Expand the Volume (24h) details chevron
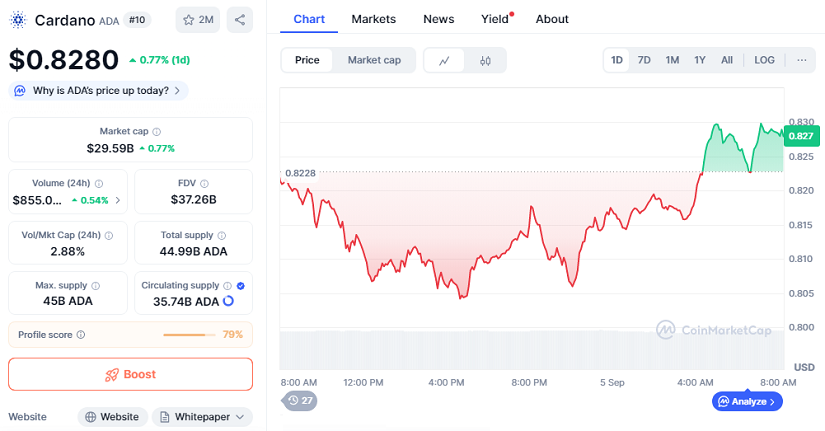The image size is (825, 431). [117, 200]
